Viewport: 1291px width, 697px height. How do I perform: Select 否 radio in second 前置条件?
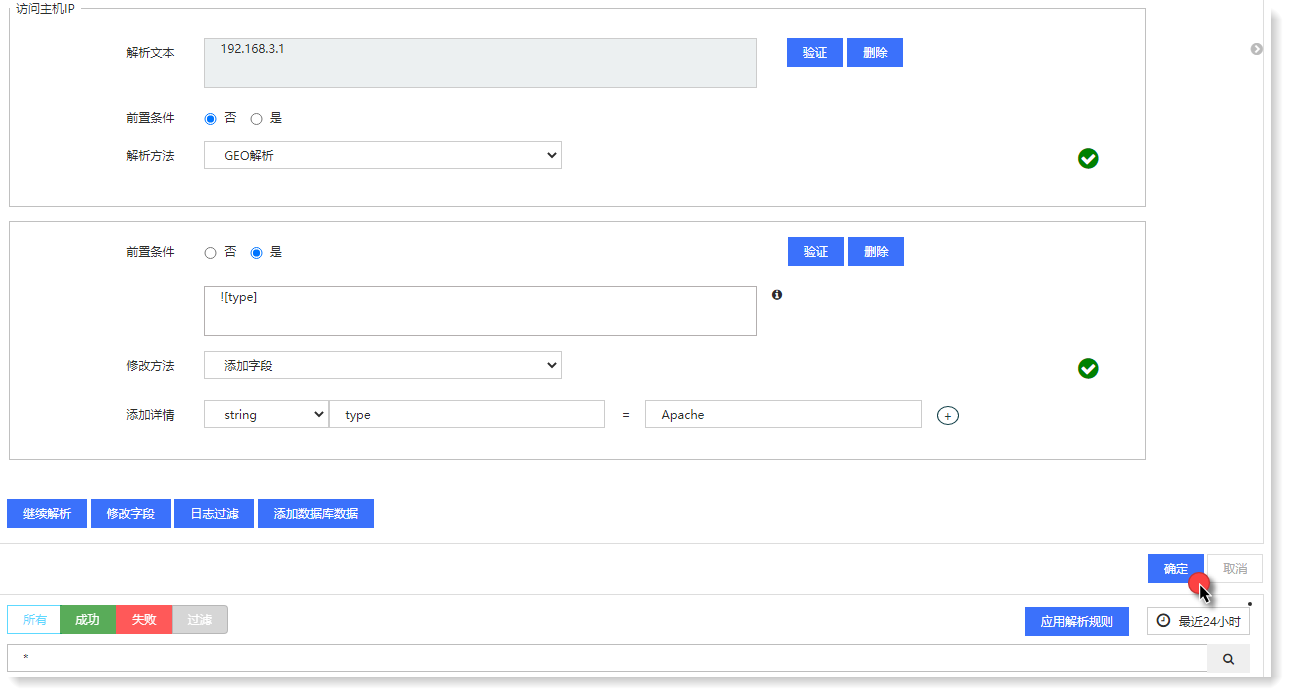210,253
